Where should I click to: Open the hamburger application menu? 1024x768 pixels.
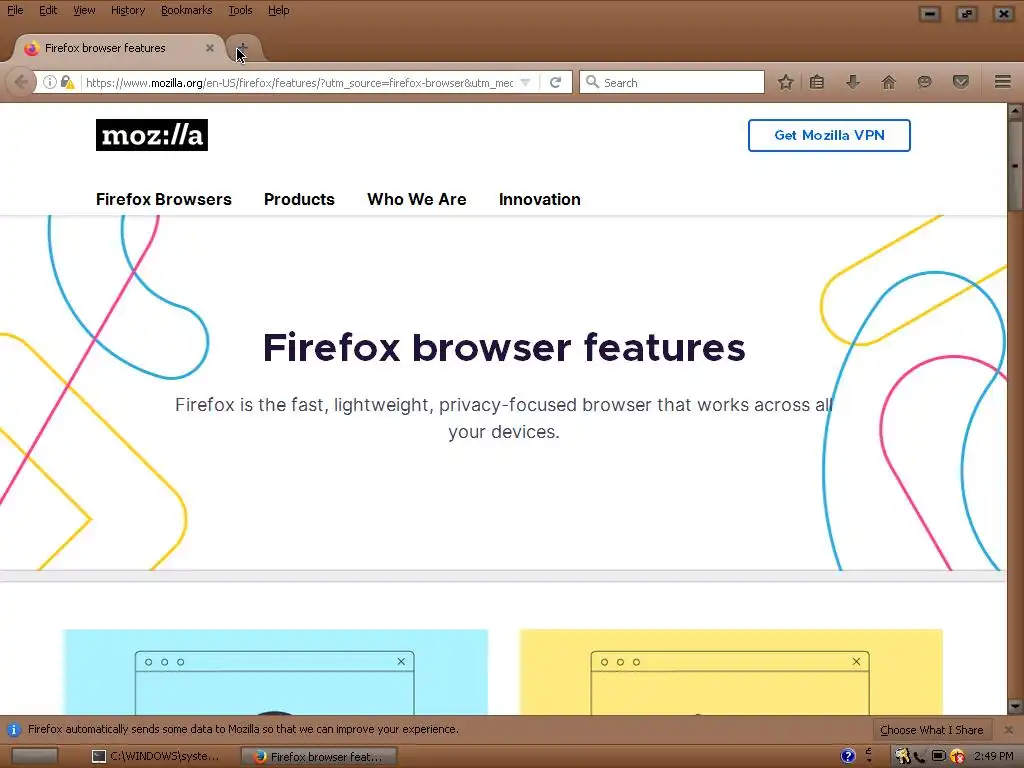pos(1003,82)
